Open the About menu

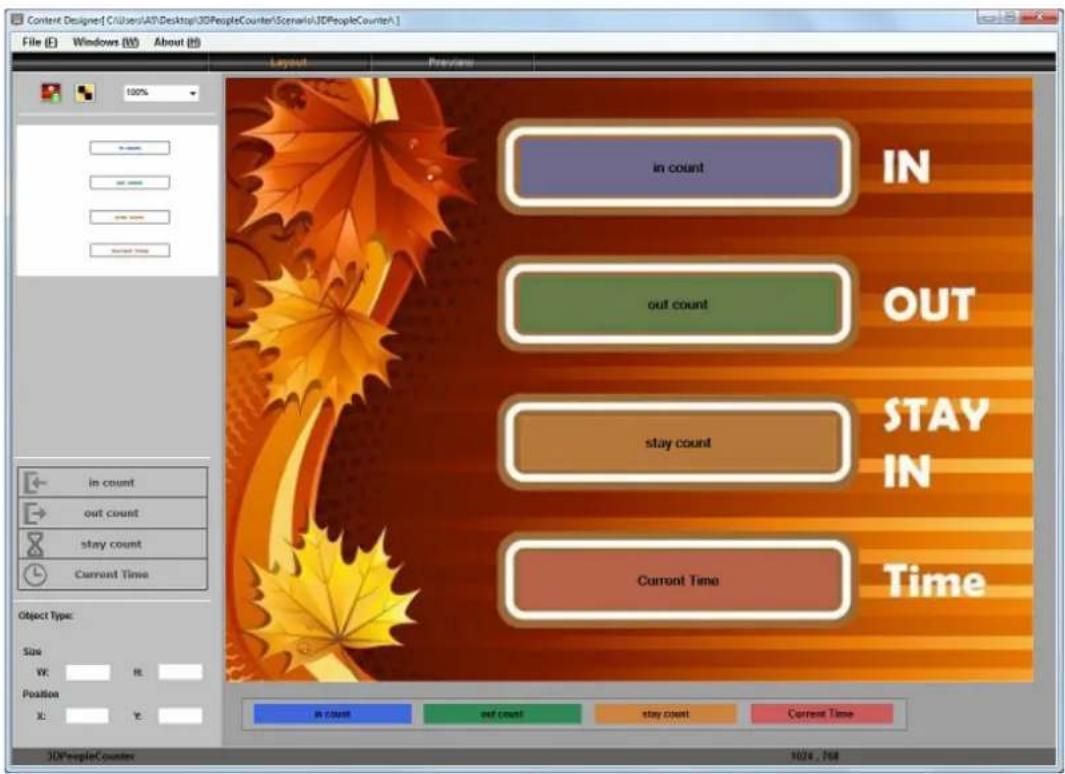177,42
